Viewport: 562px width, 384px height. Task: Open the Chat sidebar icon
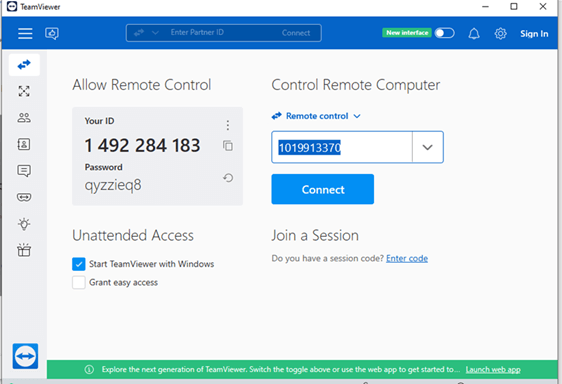tap(24, 171)
